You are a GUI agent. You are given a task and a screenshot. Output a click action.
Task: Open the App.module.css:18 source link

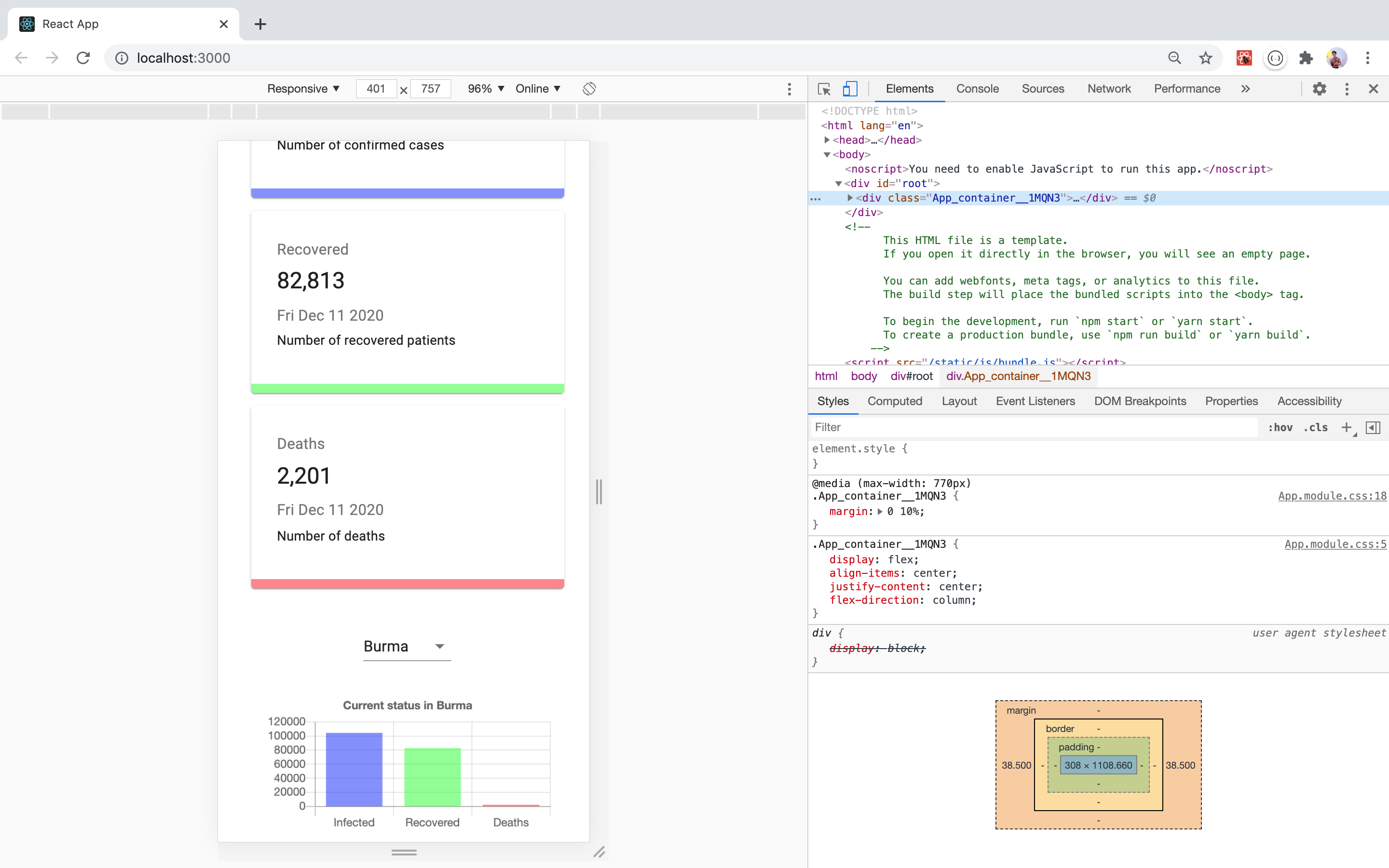click(1332, 496)
